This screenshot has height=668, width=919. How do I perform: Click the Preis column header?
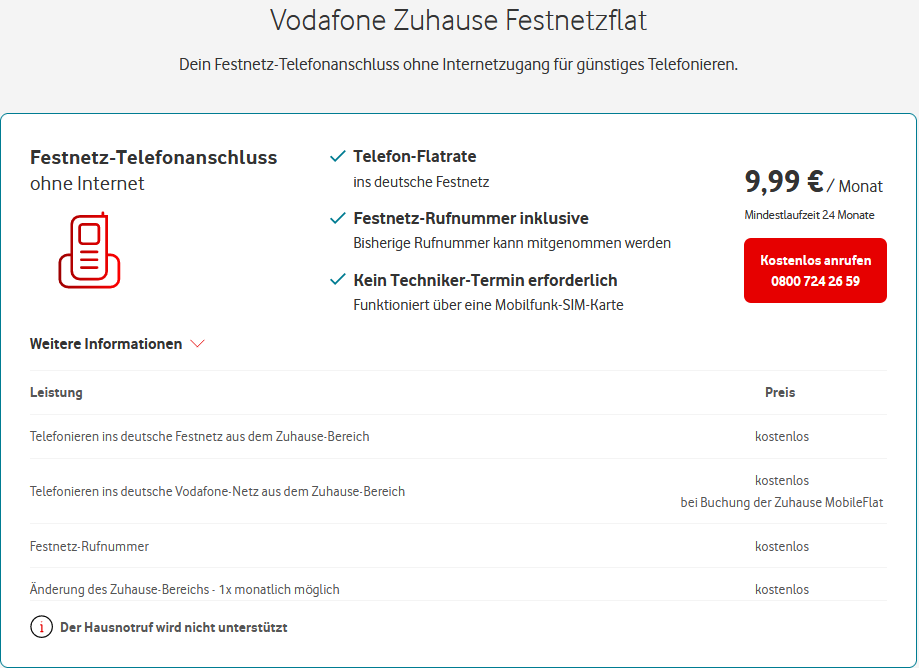point(780,393)
